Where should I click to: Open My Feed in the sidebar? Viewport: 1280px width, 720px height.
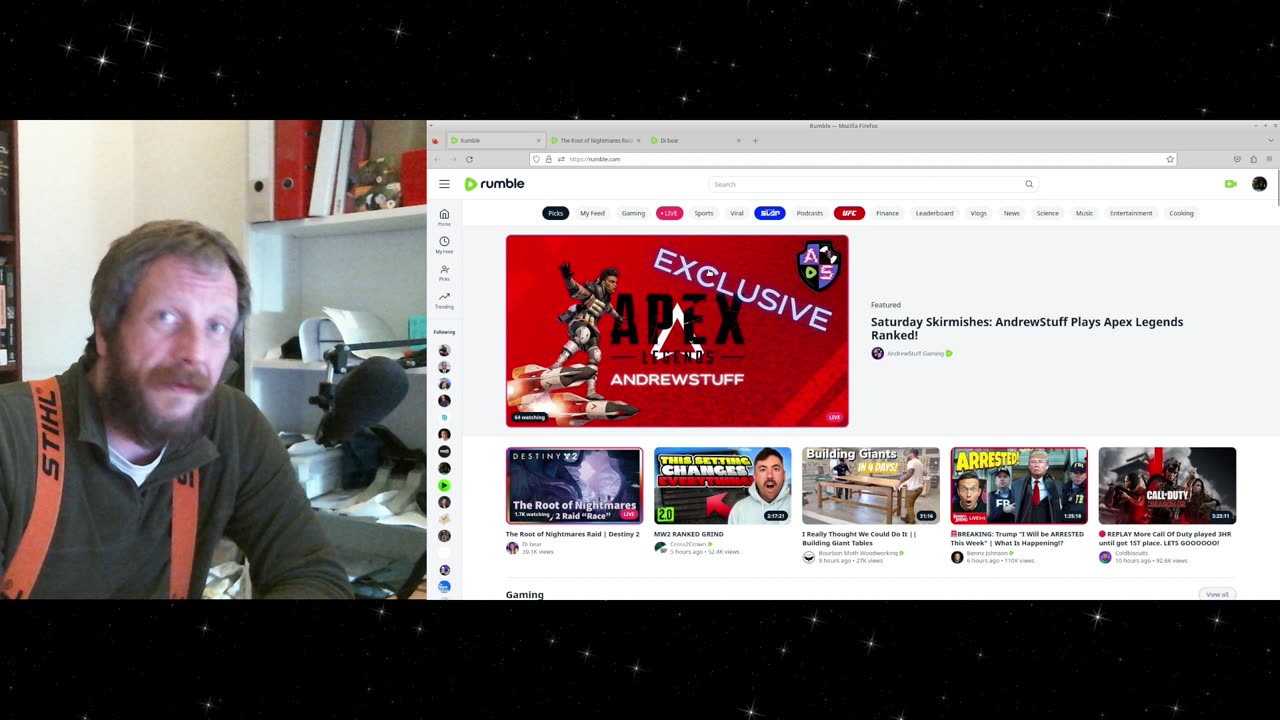coord(444,245)
